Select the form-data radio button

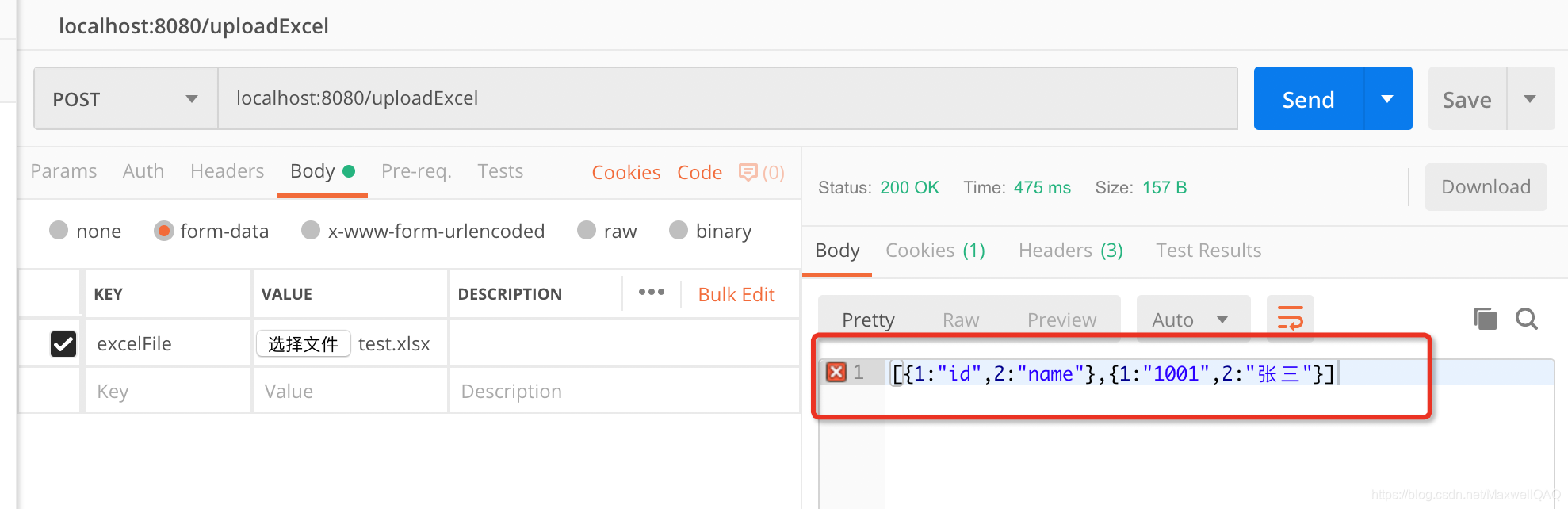(163, 230)
